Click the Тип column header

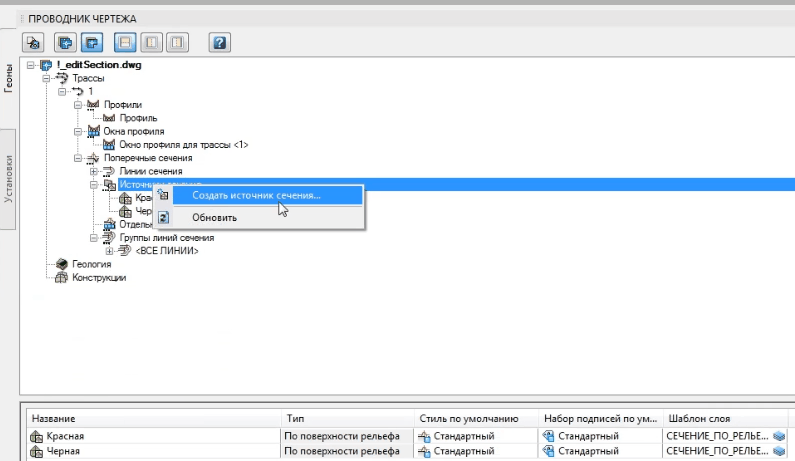click(345, 418)
